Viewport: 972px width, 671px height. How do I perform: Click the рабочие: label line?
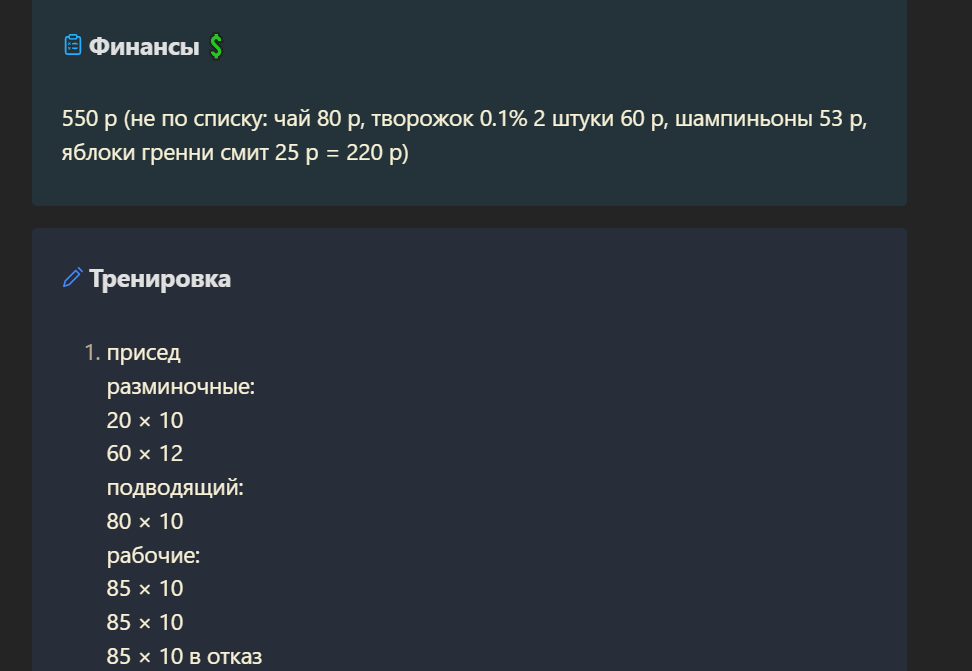pos(154,555)
